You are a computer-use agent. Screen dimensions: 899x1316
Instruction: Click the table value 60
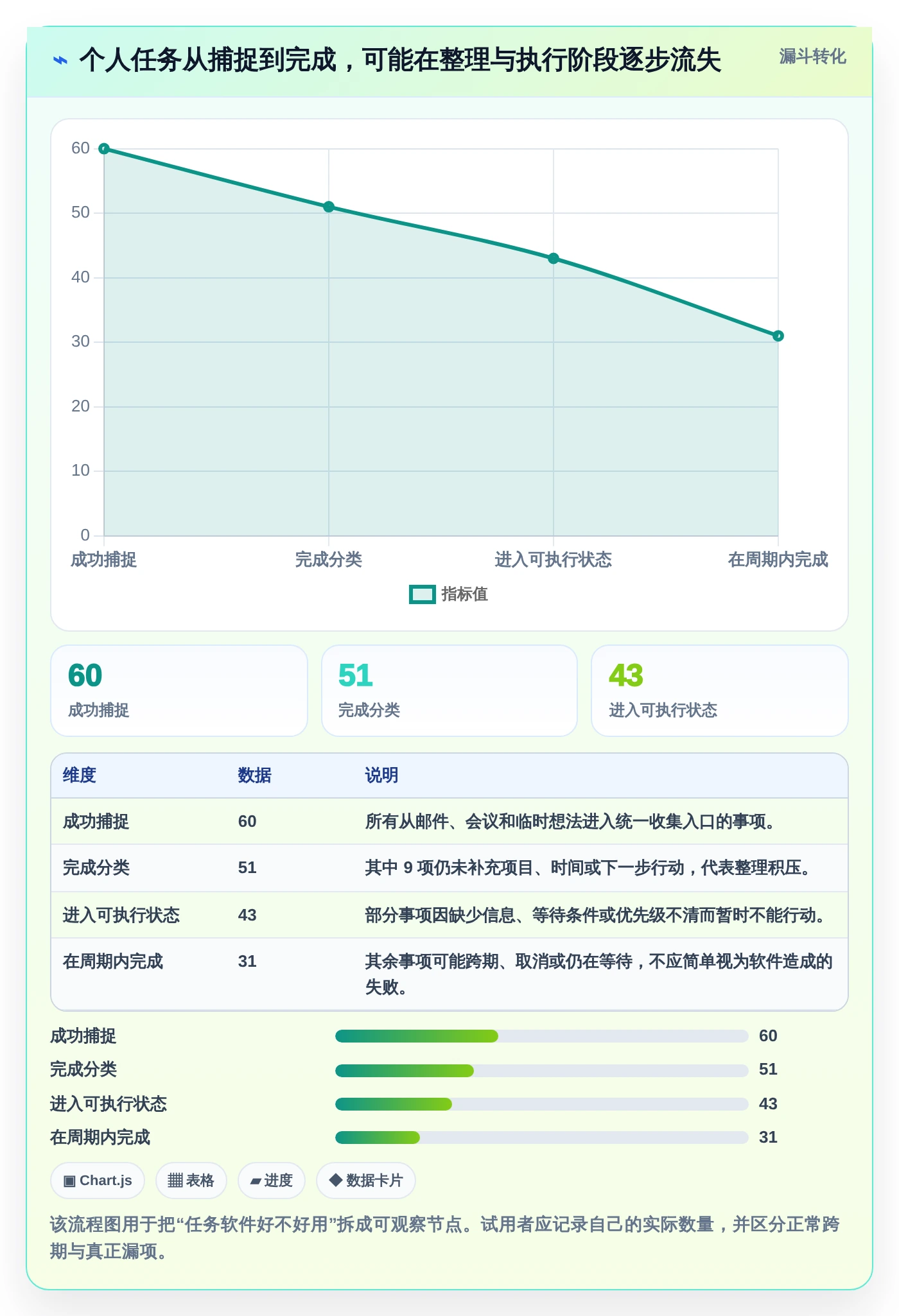(x=247, y=822)
